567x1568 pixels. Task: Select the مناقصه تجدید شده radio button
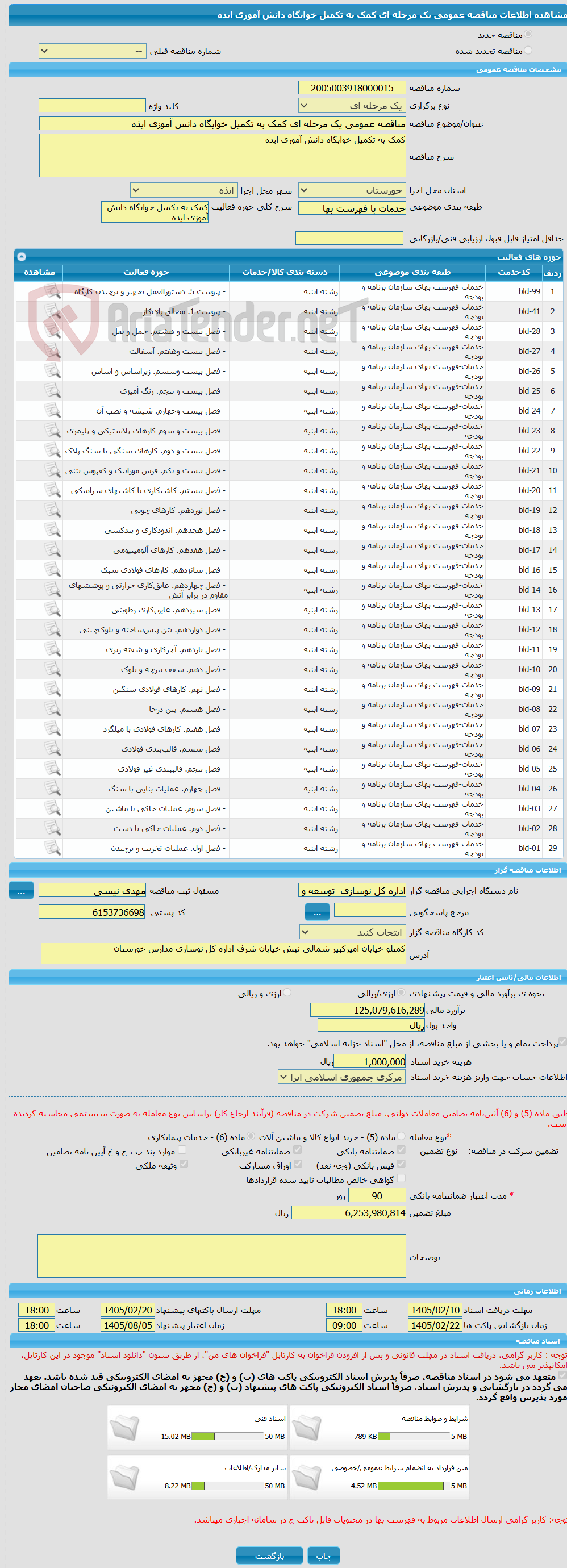pyautogui.click(x=528, y=50)
